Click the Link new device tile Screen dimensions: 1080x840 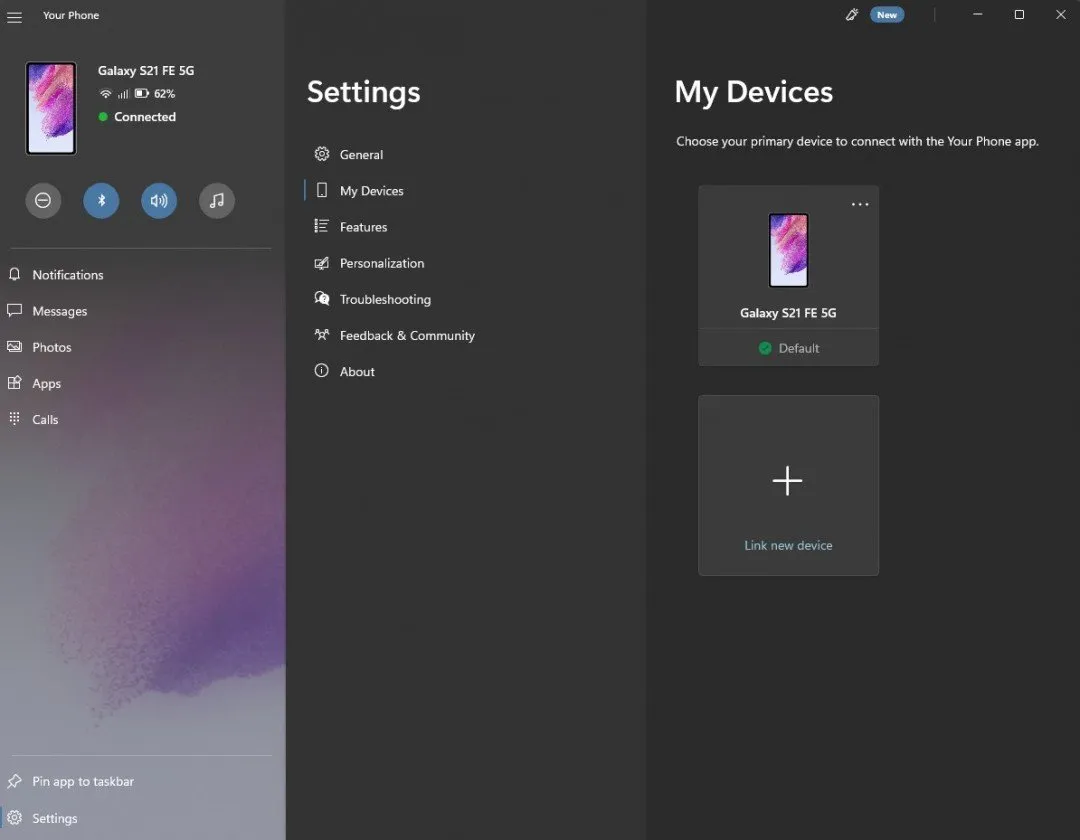(788, 485)
